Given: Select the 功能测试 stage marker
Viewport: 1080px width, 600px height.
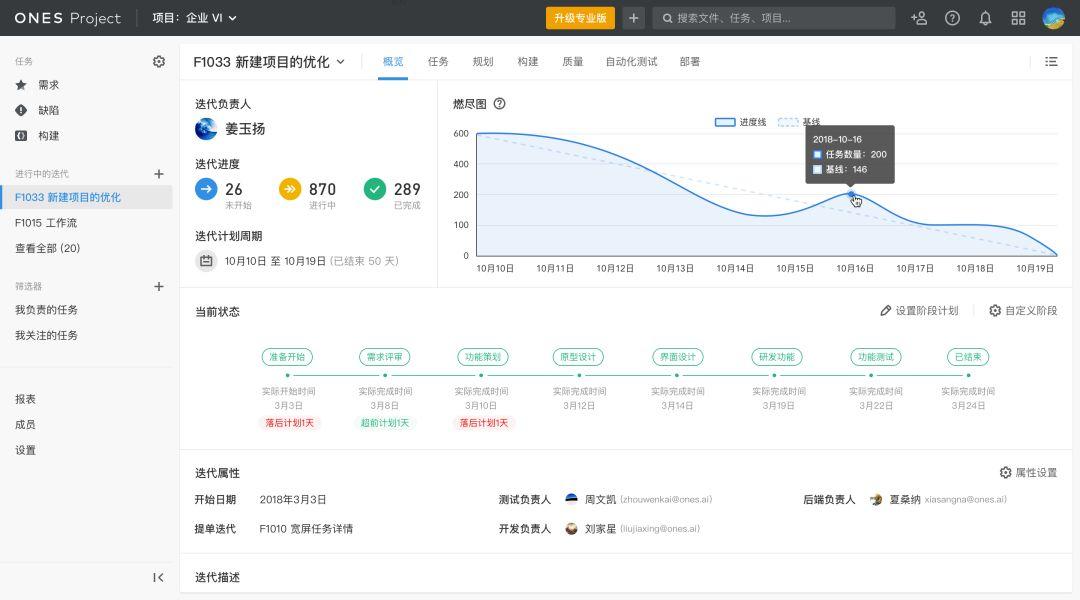Looking at the screenshot, I should tap(875, 357).
